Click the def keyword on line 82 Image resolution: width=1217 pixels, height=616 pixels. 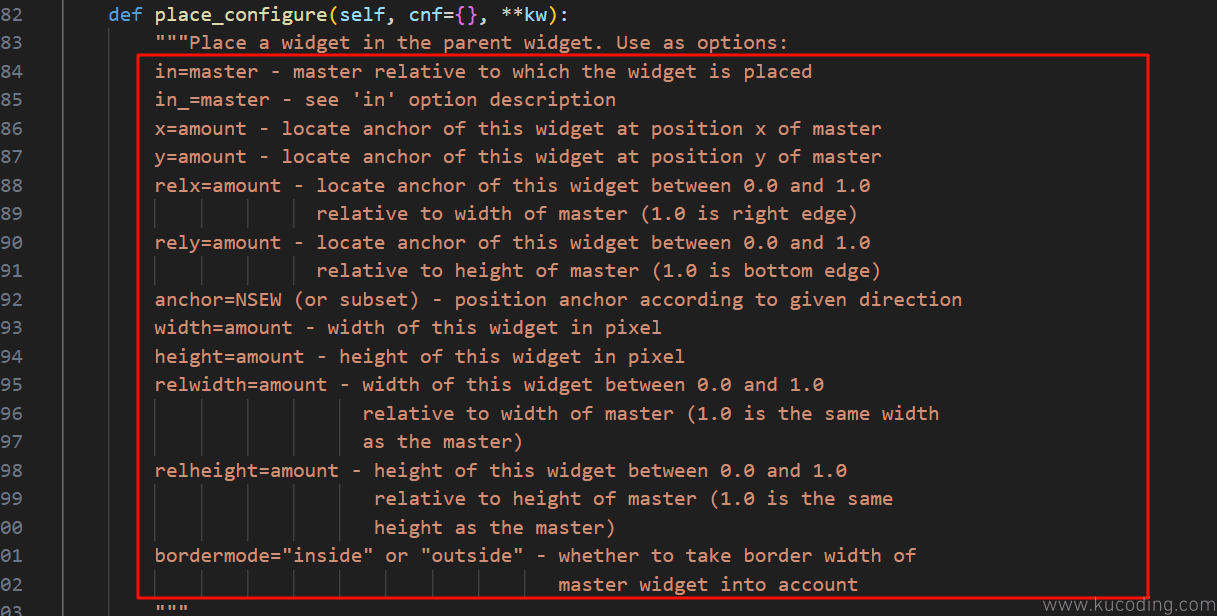[x=125, y=14]
